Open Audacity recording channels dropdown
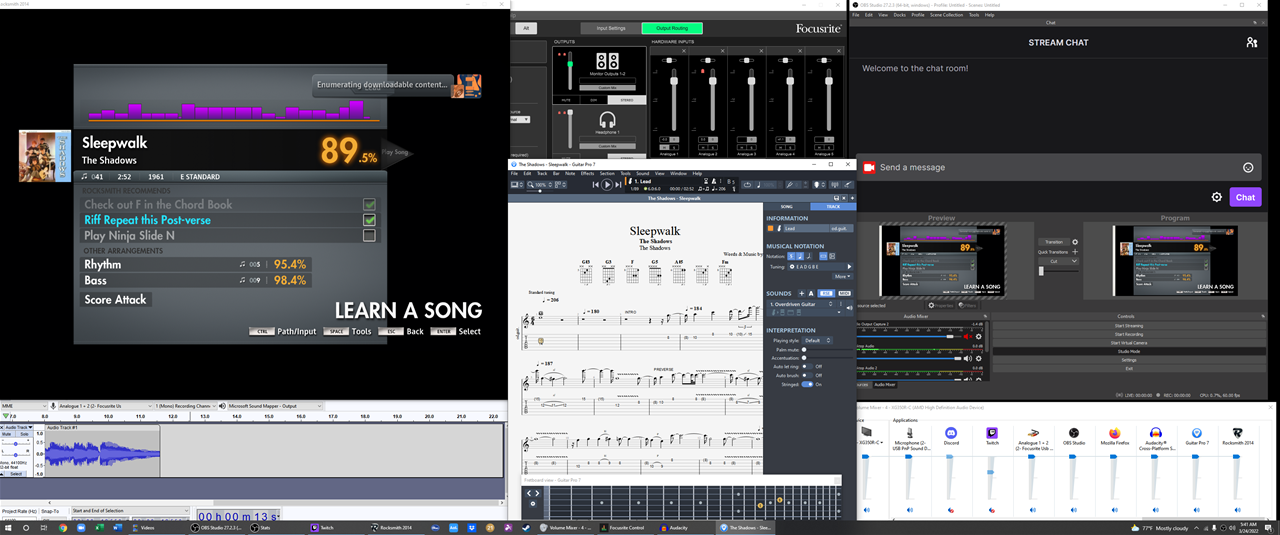1280x535 pixels. pyautogui.click(x=184, y=406)
